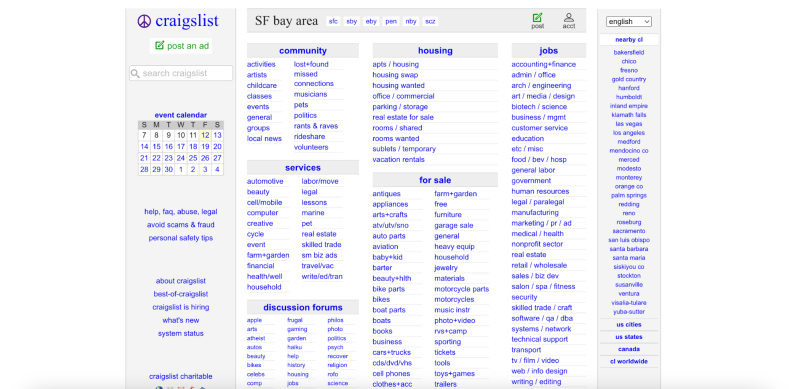This screenshot has width=800, height=389.
Task: Click 'personal safety tips' link
Action: point(181,238)
